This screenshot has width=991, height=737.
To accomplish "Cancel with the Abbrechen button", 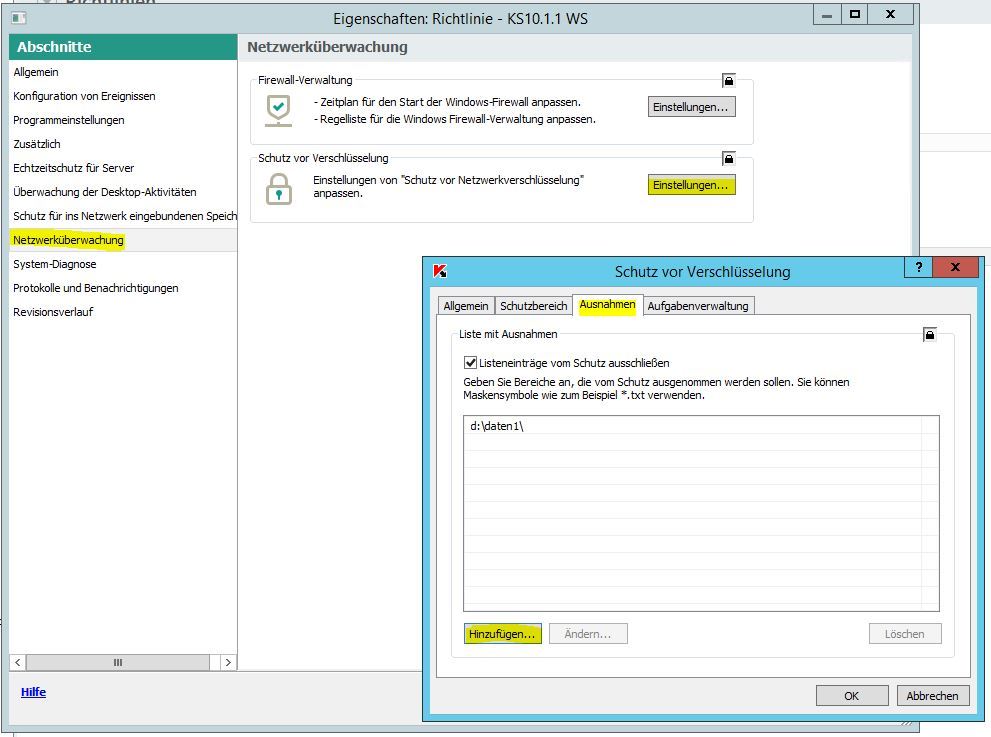I will click(933, 696).
